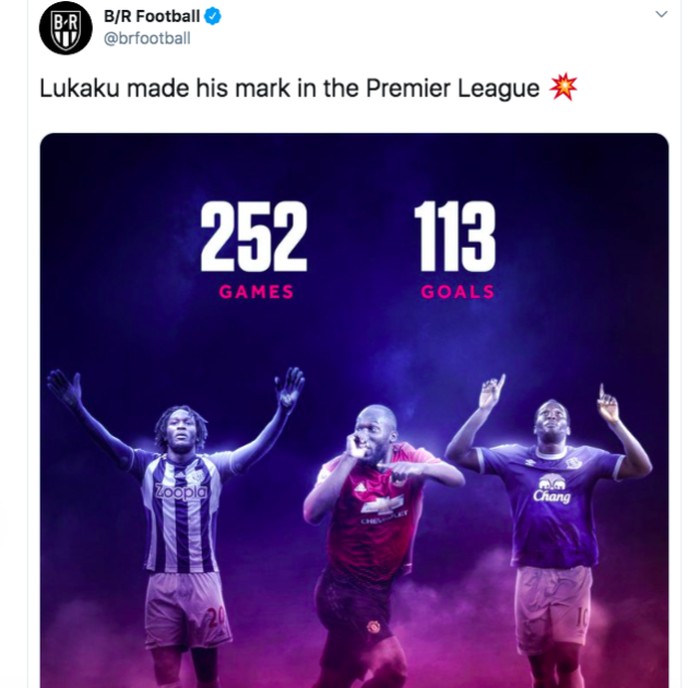Click the B/R Football profile avatar
The height and width of the screenshot is (688, 700).
click(x=65, y=28)
